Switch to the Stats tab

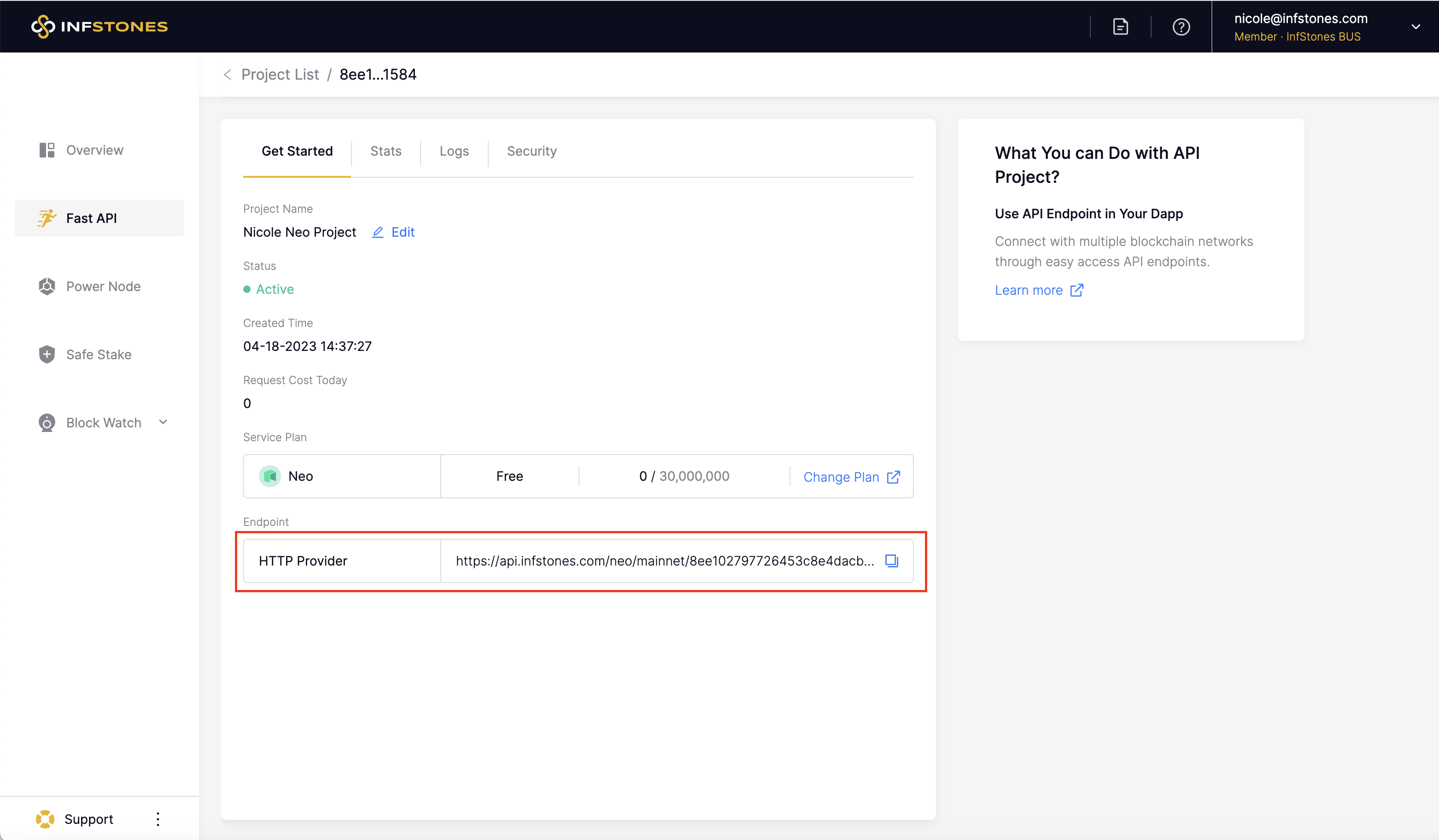[x=386, y=152]
